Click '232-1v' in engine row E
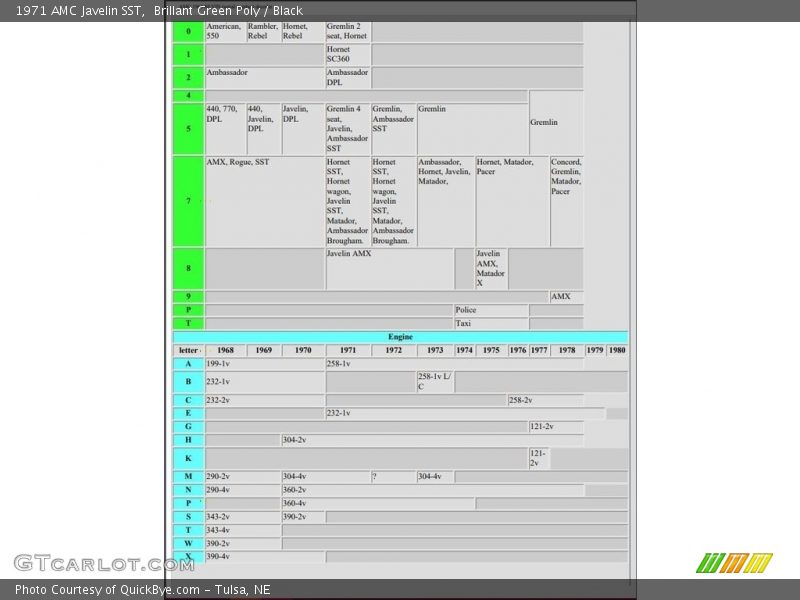800x600 pixels. pos(465,413)
